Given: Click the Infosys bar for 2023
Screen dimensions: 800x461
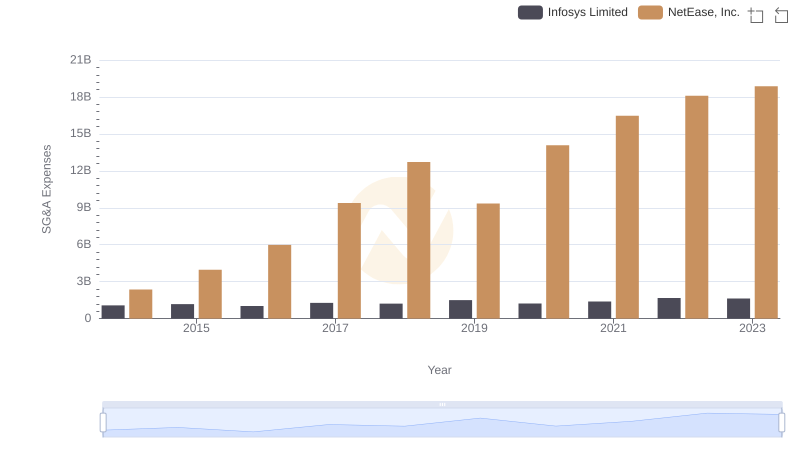Looking at the screenshot, I should pyautogui.click(x=738, y=309).
